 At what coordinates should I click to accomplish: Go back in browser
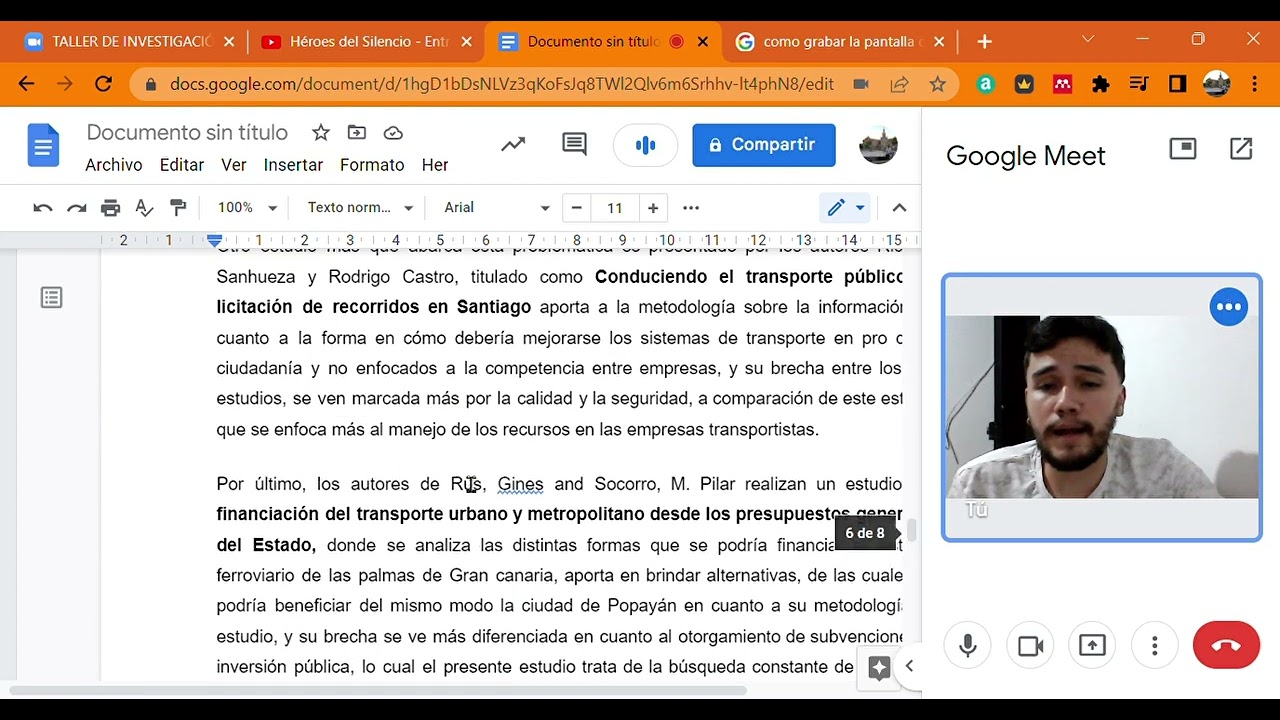pos(27,84)
